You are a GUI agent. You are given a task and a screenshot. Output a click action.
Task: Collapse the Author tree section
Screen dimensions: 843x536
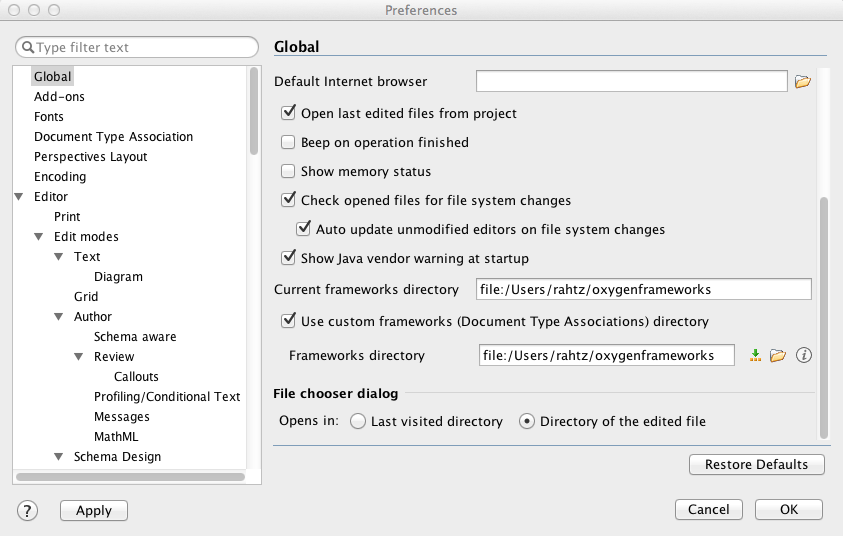tap(60, 317)
